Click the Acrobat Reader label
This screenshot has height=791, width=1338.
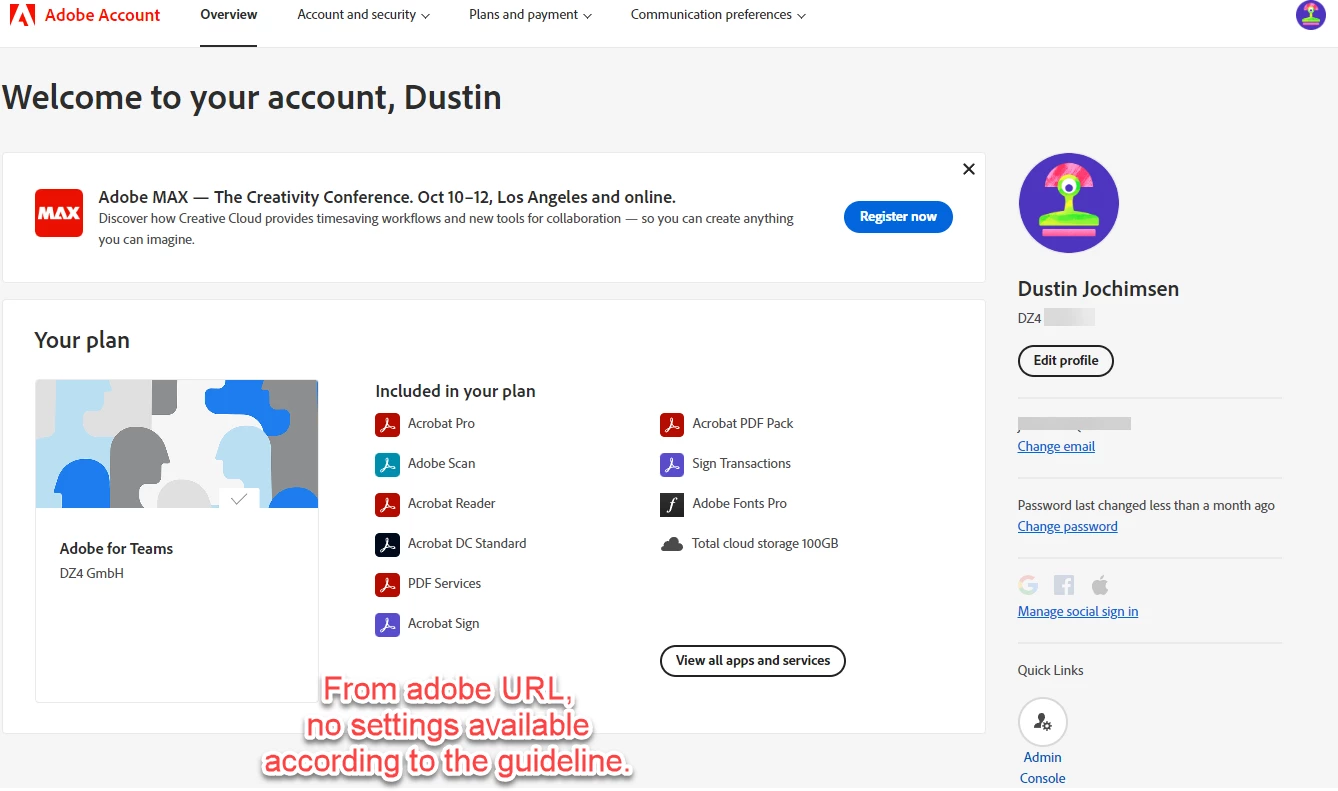click(451, 504)
